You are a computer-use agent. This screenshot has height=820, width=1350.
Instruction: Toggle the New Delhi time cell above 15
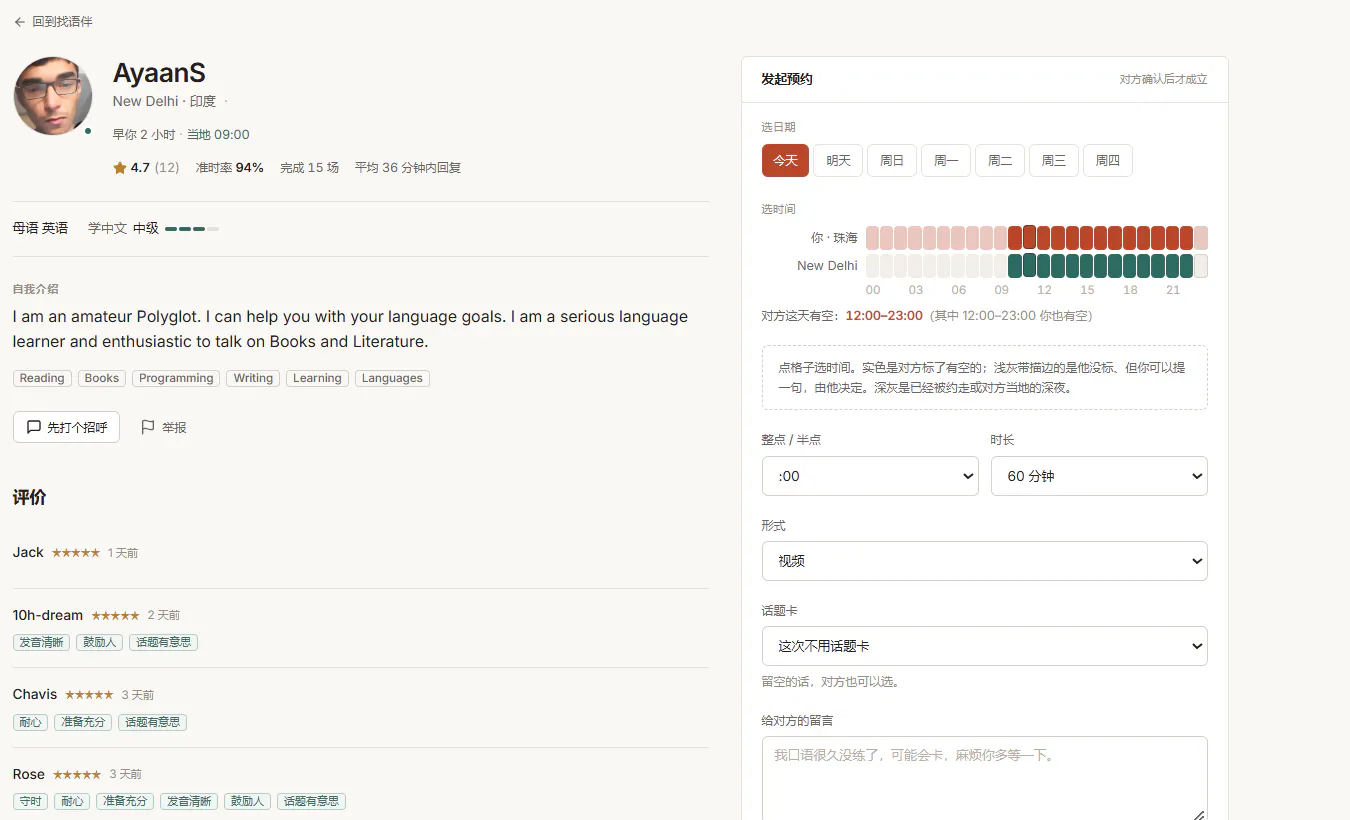coord(1087,266)
